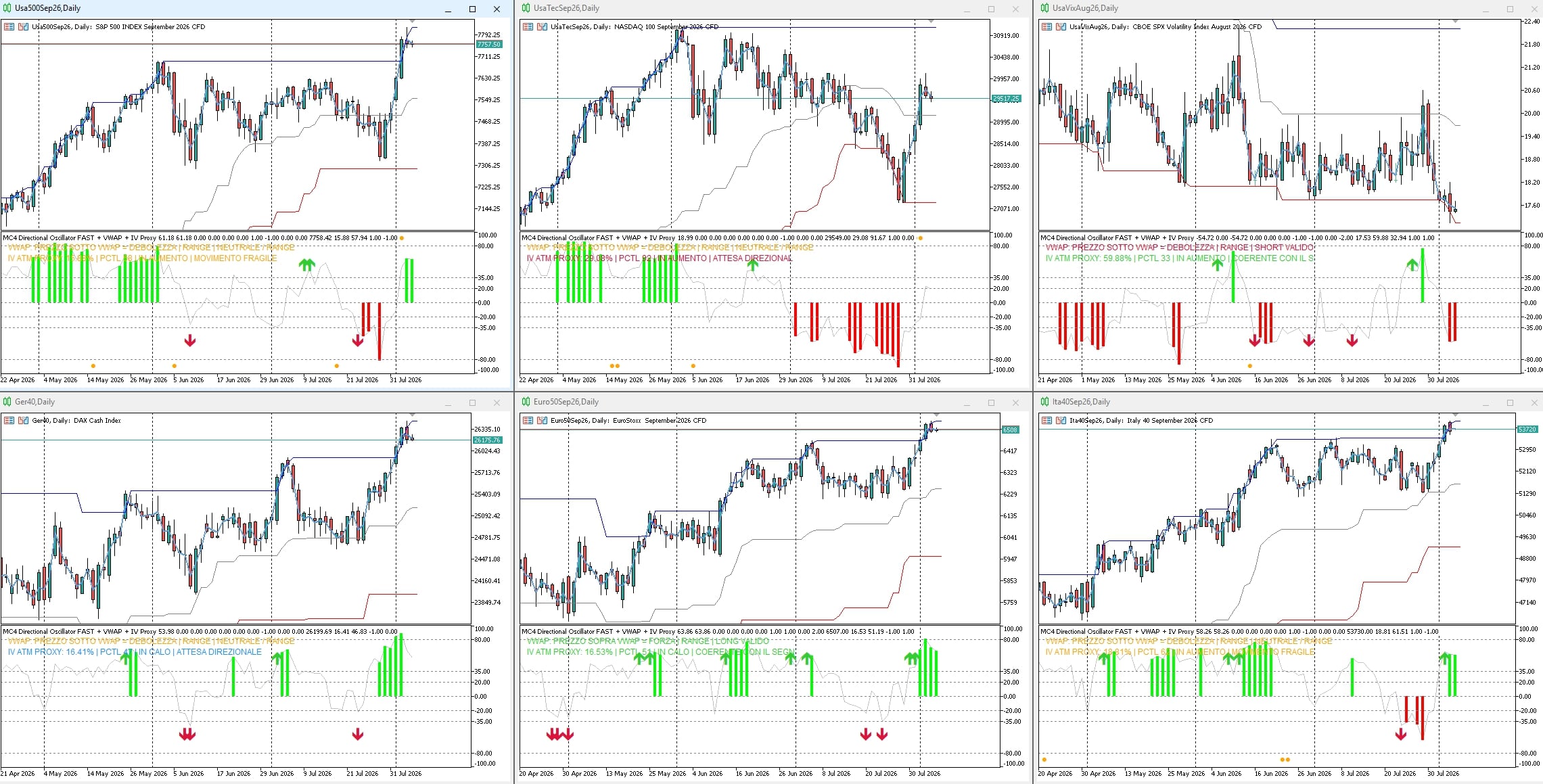
Task: Toggle One Click Trading panel on Euro50Sep26 chart
Action: [542, 421]
